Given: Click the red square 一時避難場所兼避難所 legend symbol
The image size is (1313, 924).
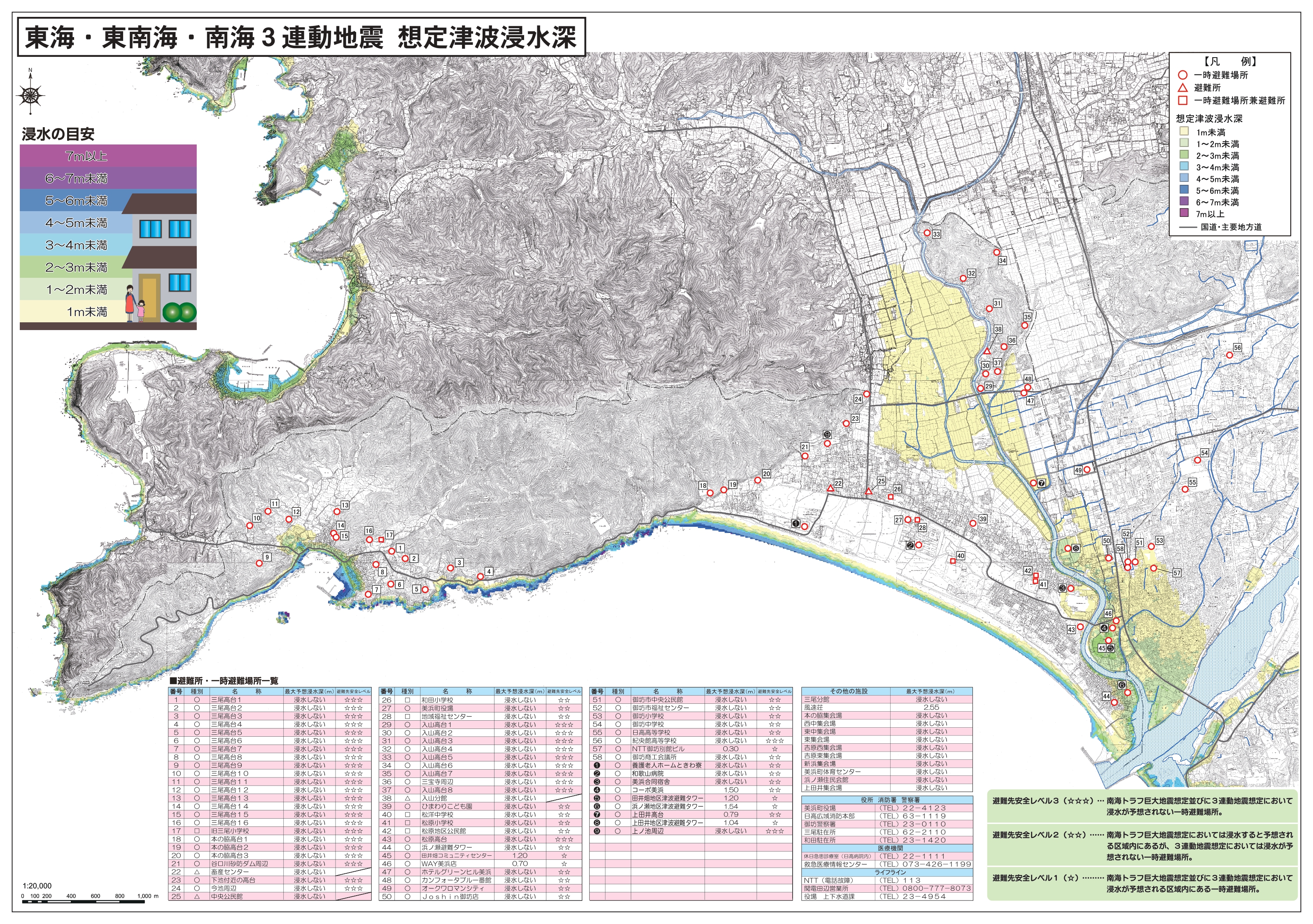Looking at the screenshot, I should pos(1182,100).
